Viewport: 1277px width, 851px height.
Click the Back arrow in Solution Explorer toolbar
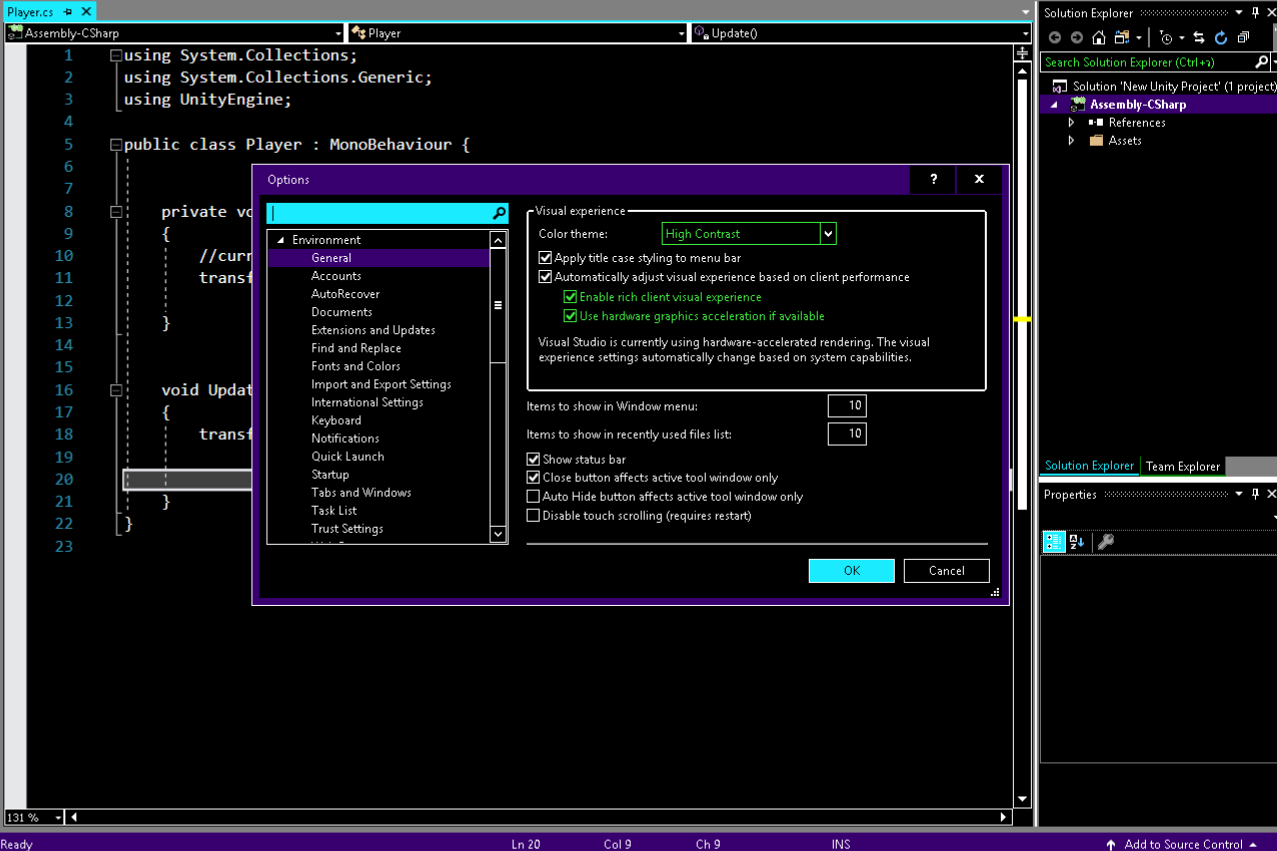tap(1054, 38)
